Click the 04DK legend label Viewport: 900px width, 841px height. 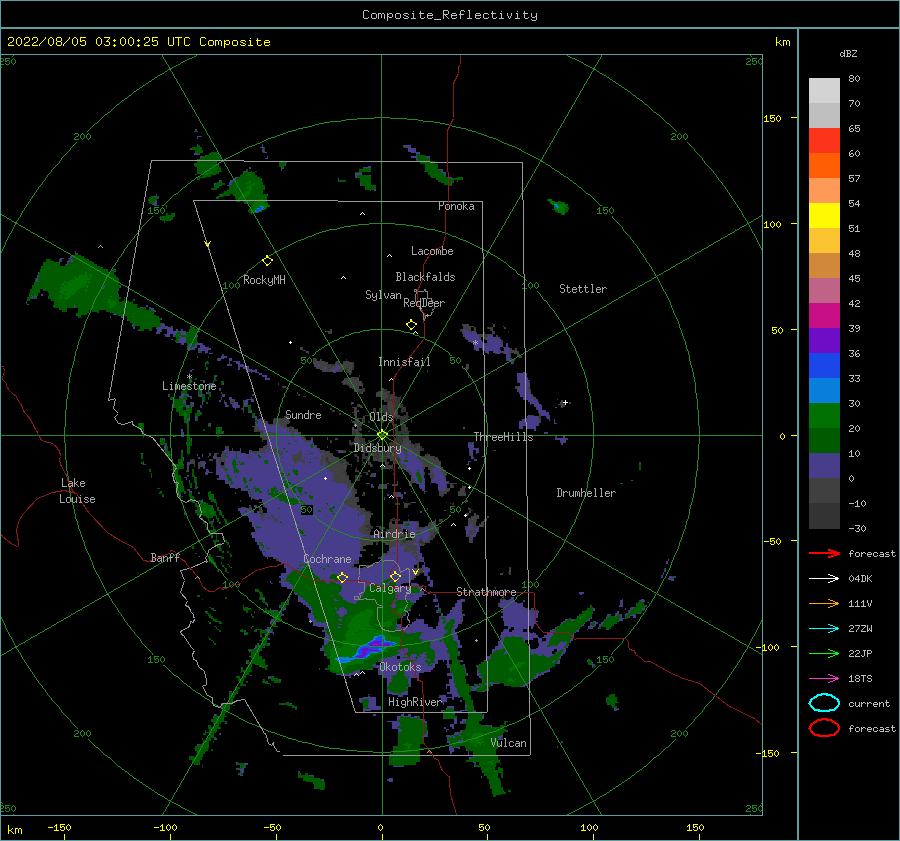[x=860, y=579]
